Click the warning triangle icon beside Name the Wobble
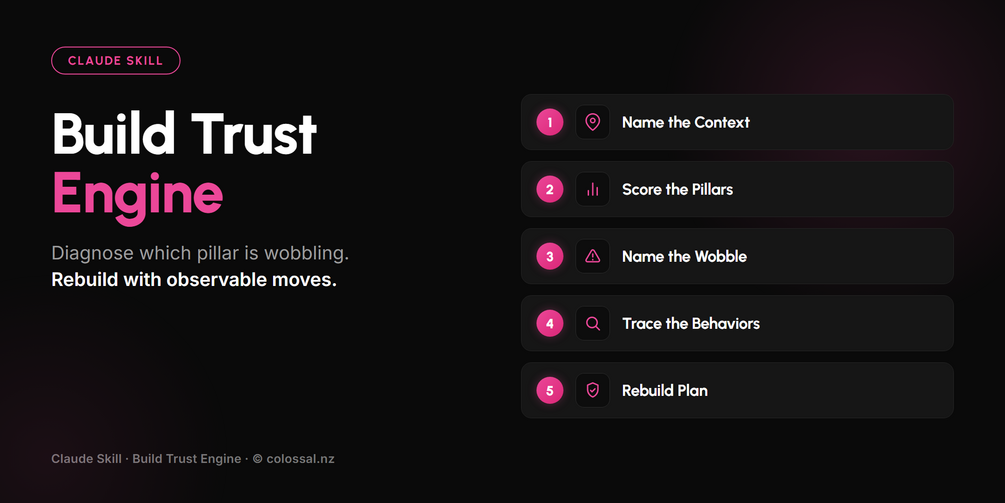Viewport: 1005px width, 503px height. tap(592, 256)
